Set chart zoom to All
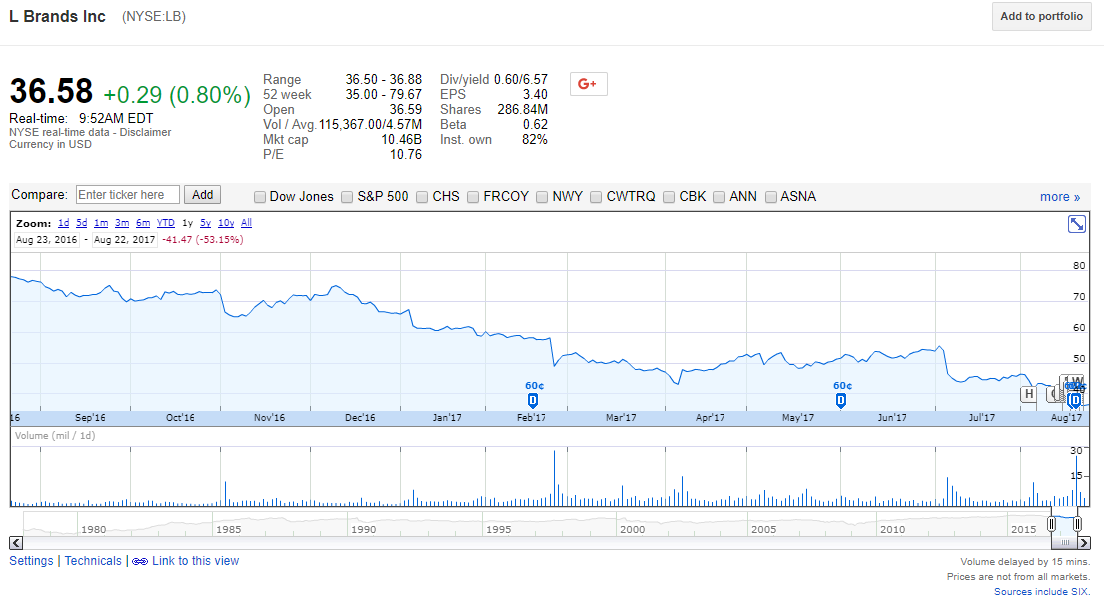The image size is (1104, 605). tap(246, 223)
